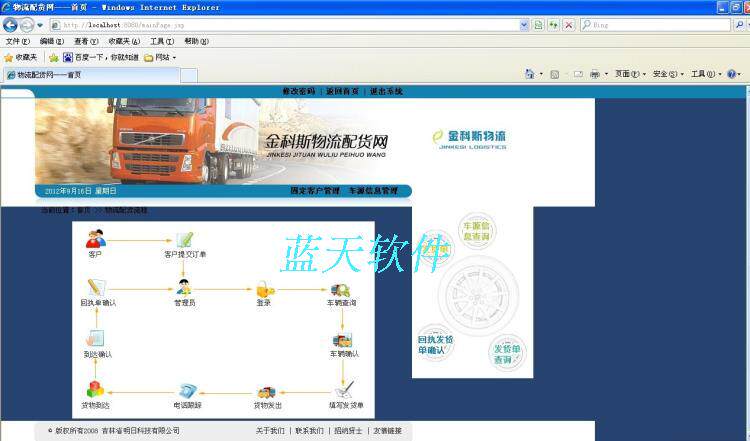This screenshot has height=441, width=750.
Task: Expand the Home button dropdown arrow
Action: click(541, 74)
